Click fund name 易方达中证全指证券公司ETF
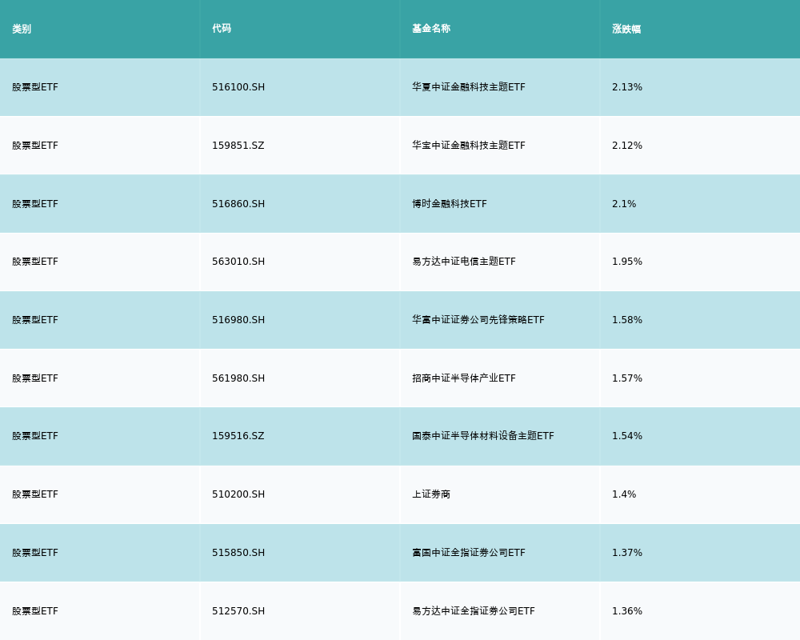Image resolution: width=800 pixels, height=640 pixels. tap(473, 611)
